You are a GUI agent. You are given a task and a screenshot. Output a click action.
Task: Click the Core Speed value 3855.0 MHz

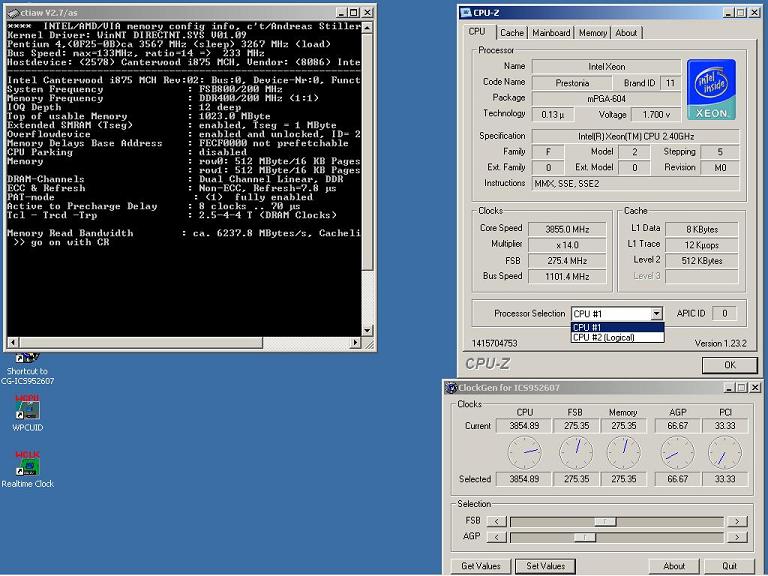point(567,229)
